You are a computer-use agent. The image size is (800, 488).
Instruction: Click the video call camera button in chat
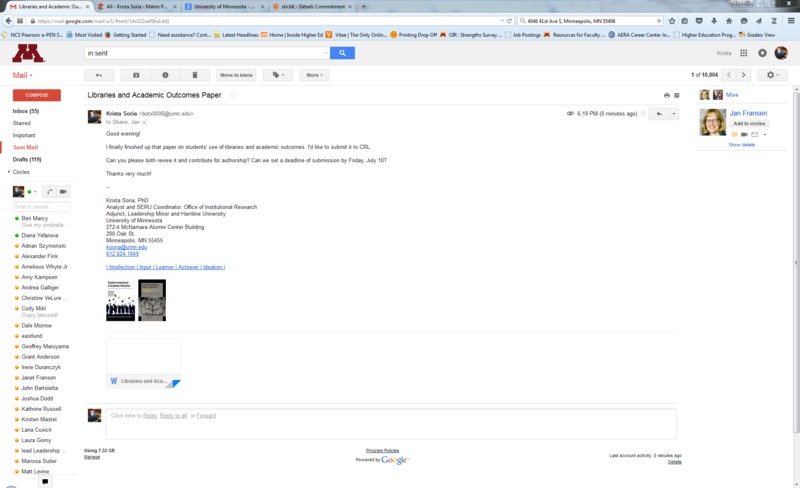[x=63, y=191]
